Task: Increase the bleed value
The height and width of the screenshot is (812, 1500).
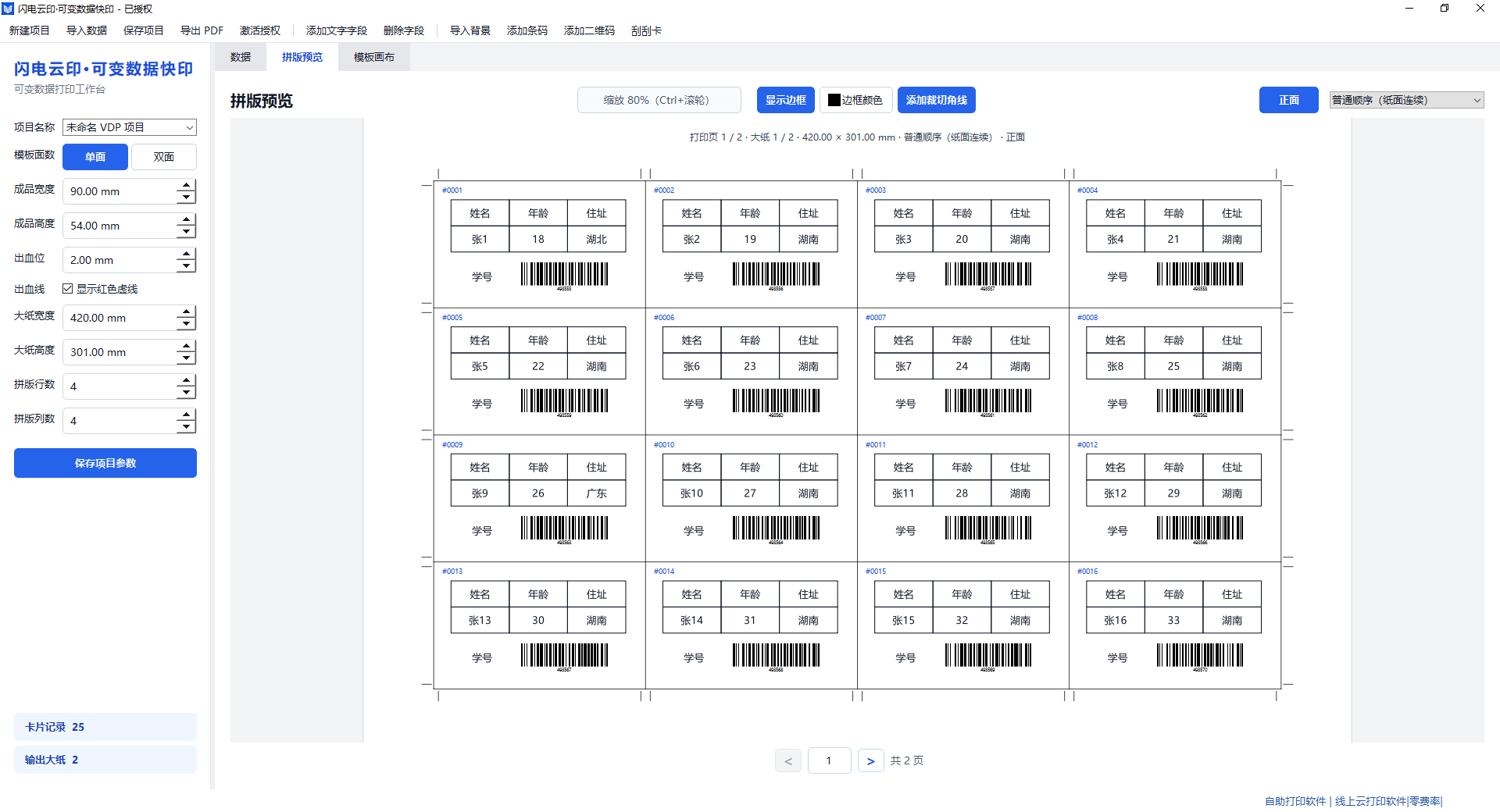Action: click(186, 254)
